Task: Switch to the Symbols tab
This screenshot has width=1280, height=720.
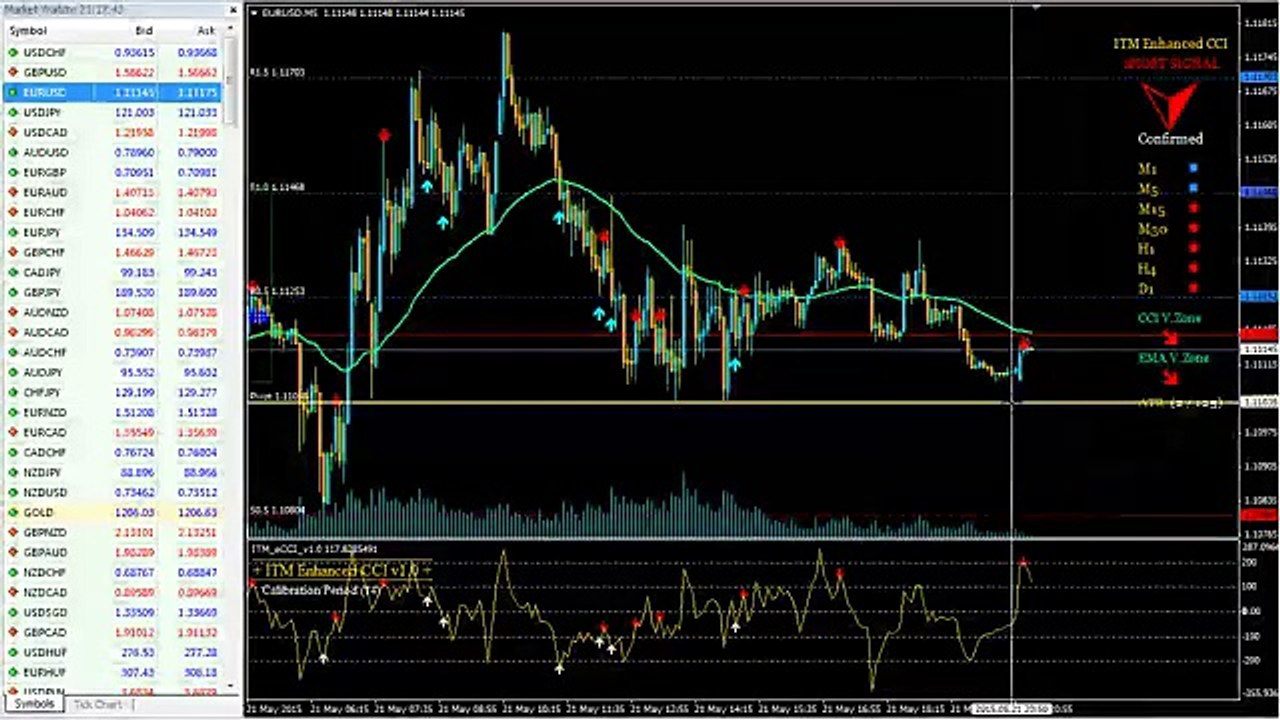Action: tap(33, 705)
